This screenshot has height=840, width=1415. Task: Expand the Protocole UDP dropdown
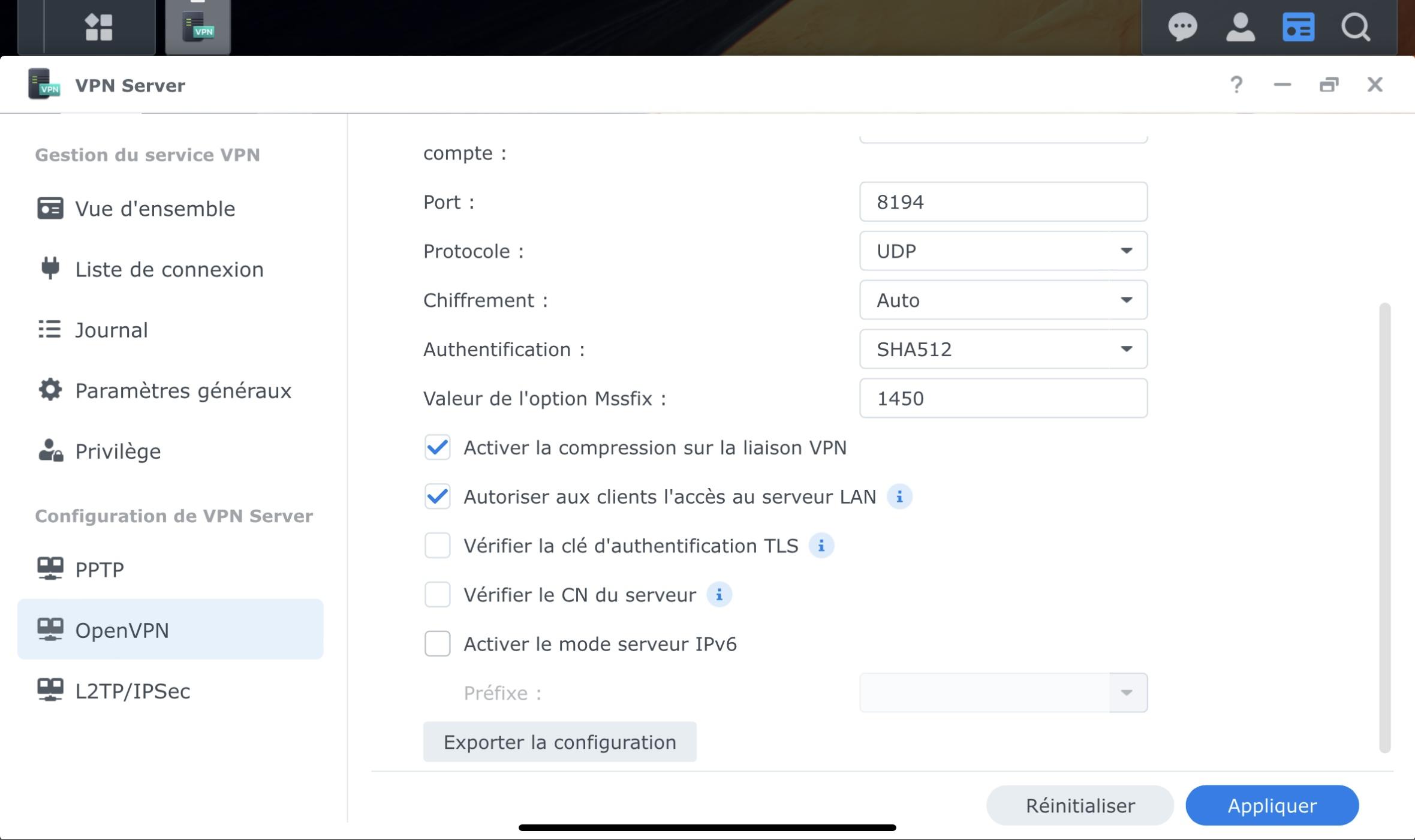[1003, 251]
